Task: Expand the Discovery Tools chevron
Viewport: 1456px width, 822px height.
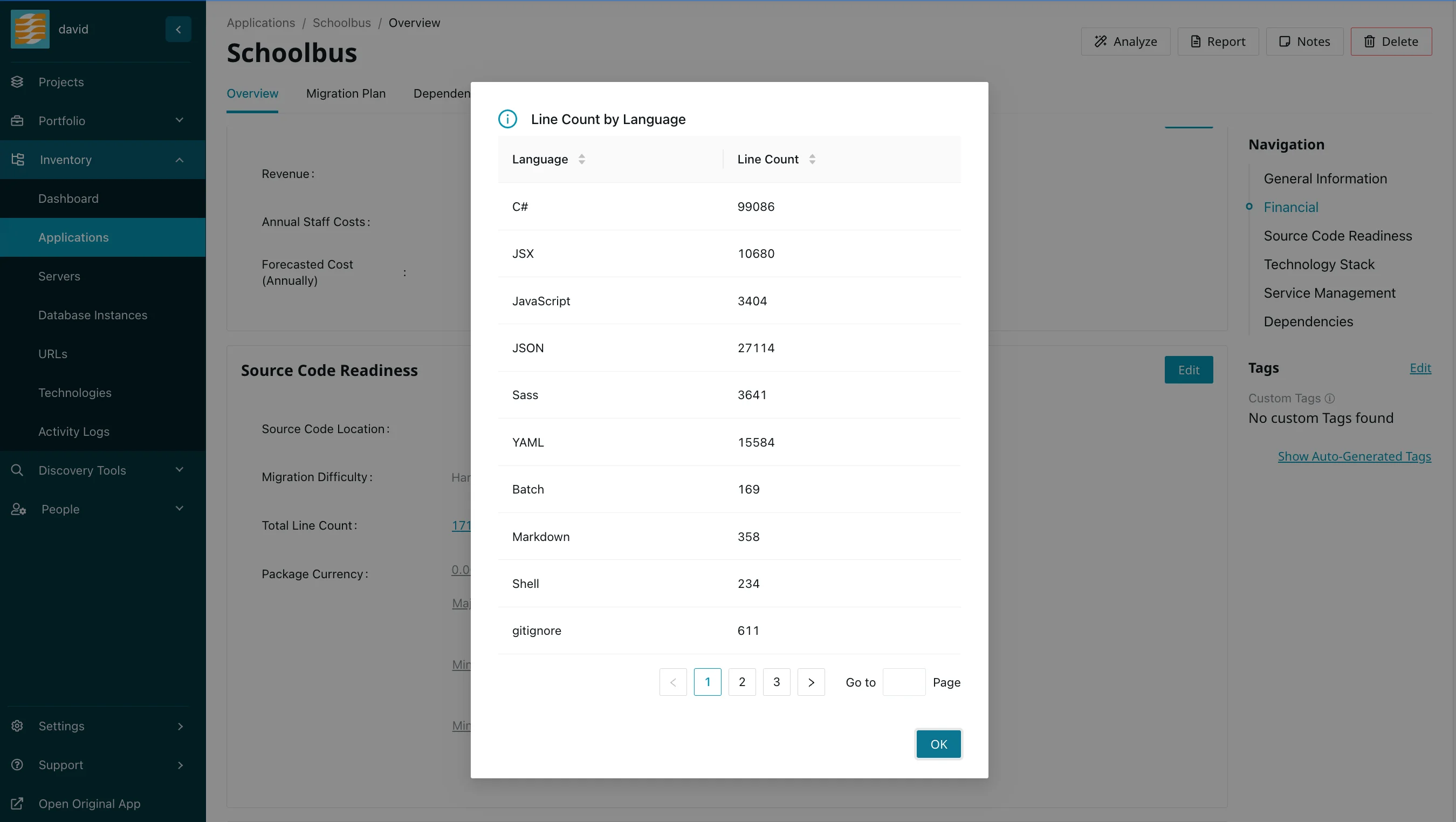Action: coord(179,470)
